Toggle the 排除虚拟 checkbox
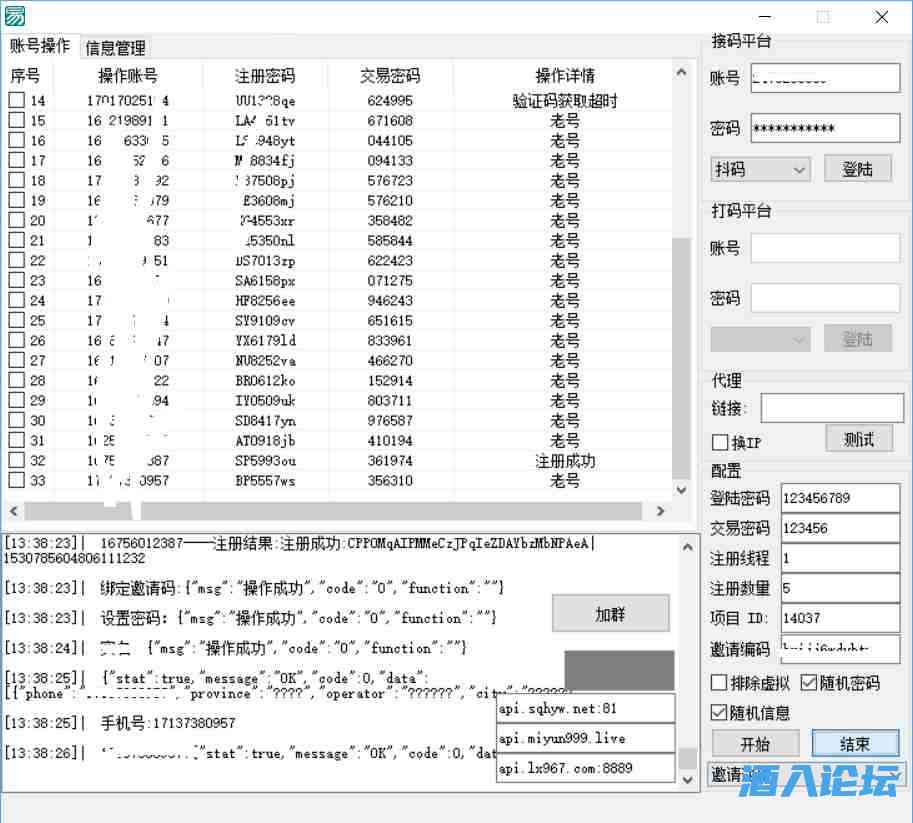 [719, 683]
